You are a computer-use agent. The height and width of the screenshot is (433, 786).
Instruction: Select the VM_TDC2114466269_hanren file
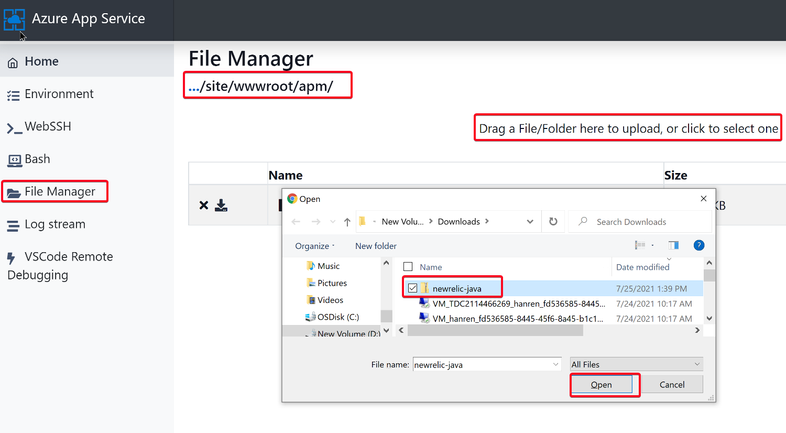pyautogui.click(x=512, y=304)
